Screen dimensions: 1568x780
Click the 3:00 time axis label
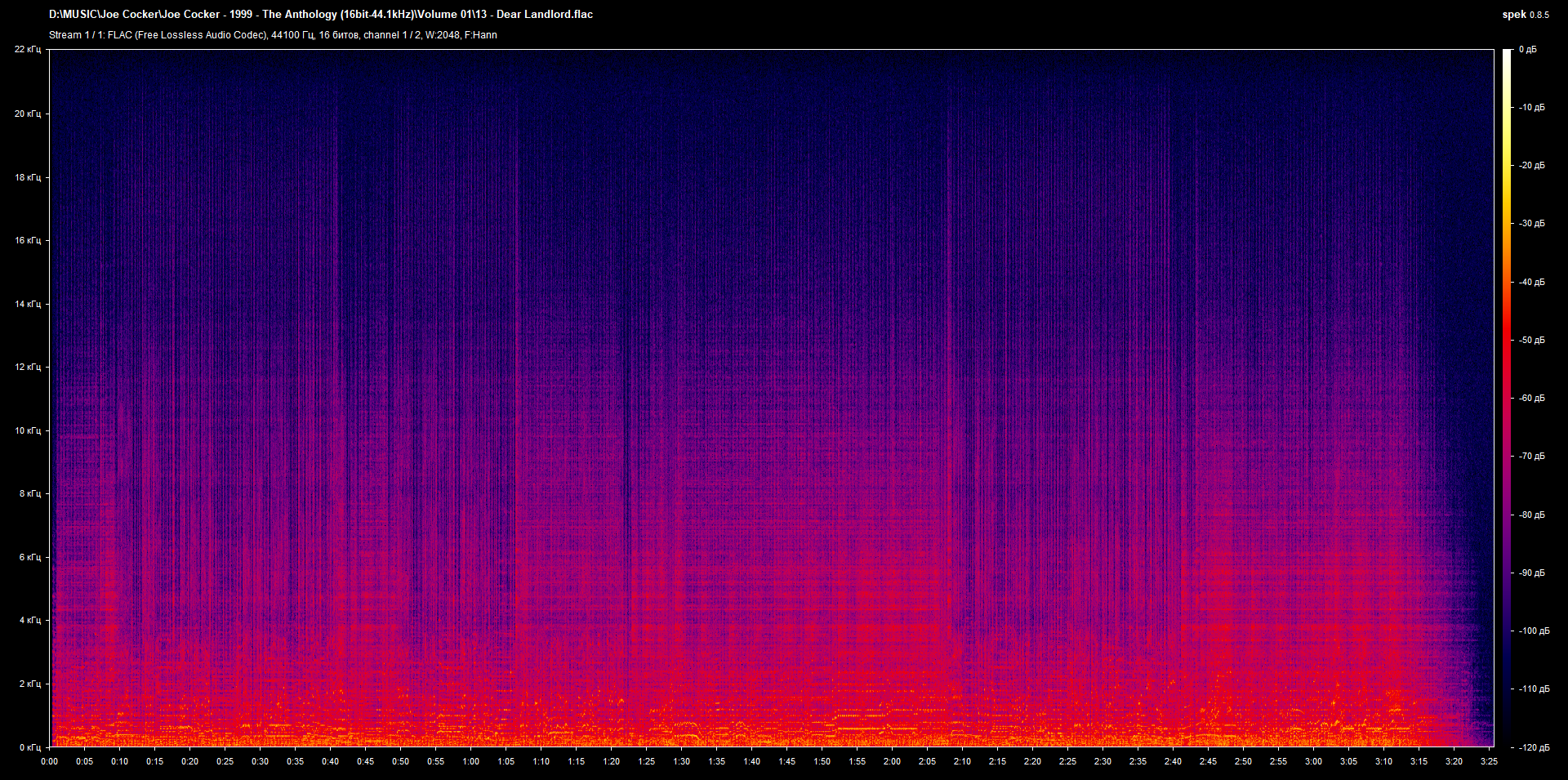[1313, 761]
